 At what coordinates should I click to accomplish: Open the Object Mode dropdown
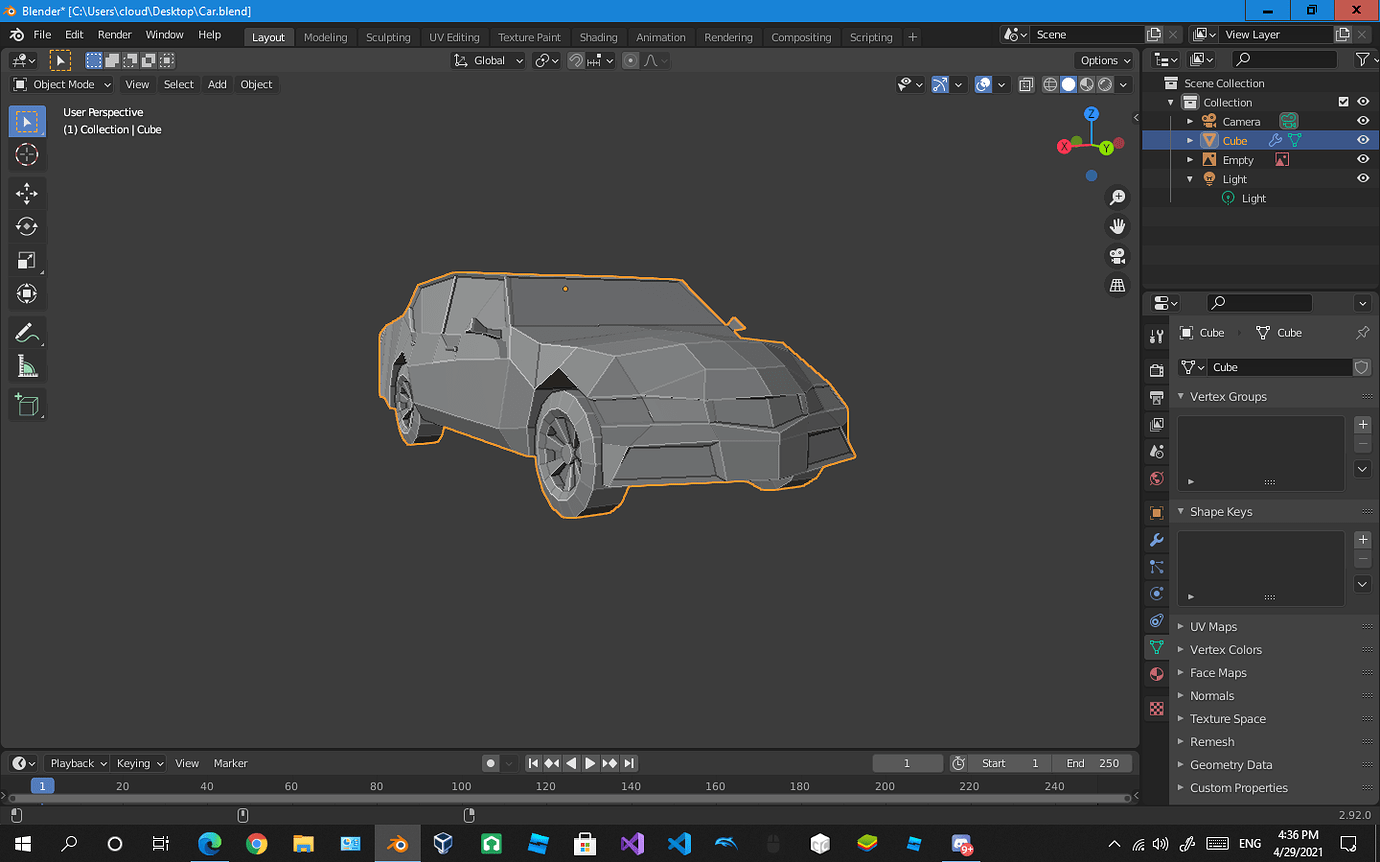click(62, 85)
